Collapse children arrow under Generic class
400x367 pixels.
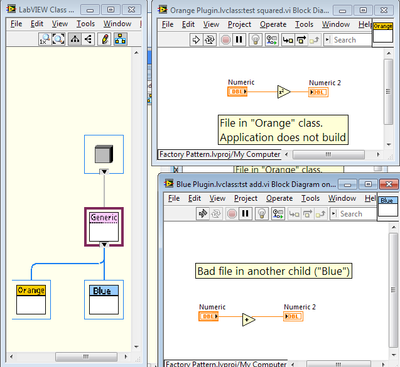tap(104, 245)
